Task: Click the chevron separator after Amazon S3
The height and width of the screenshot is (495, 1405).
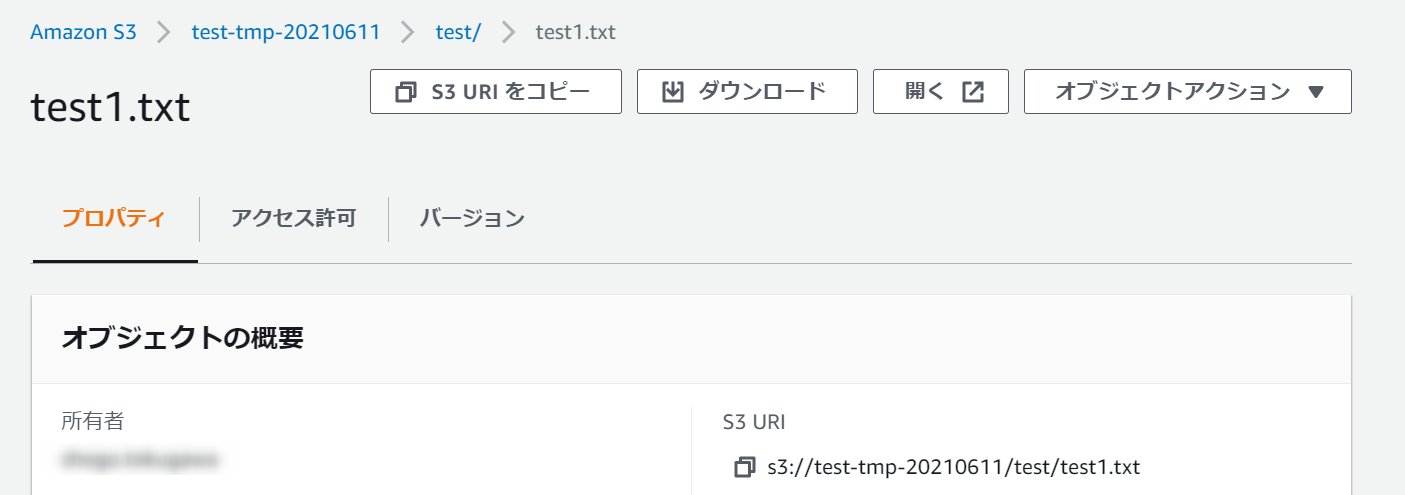Action: (x=164, y=32)
